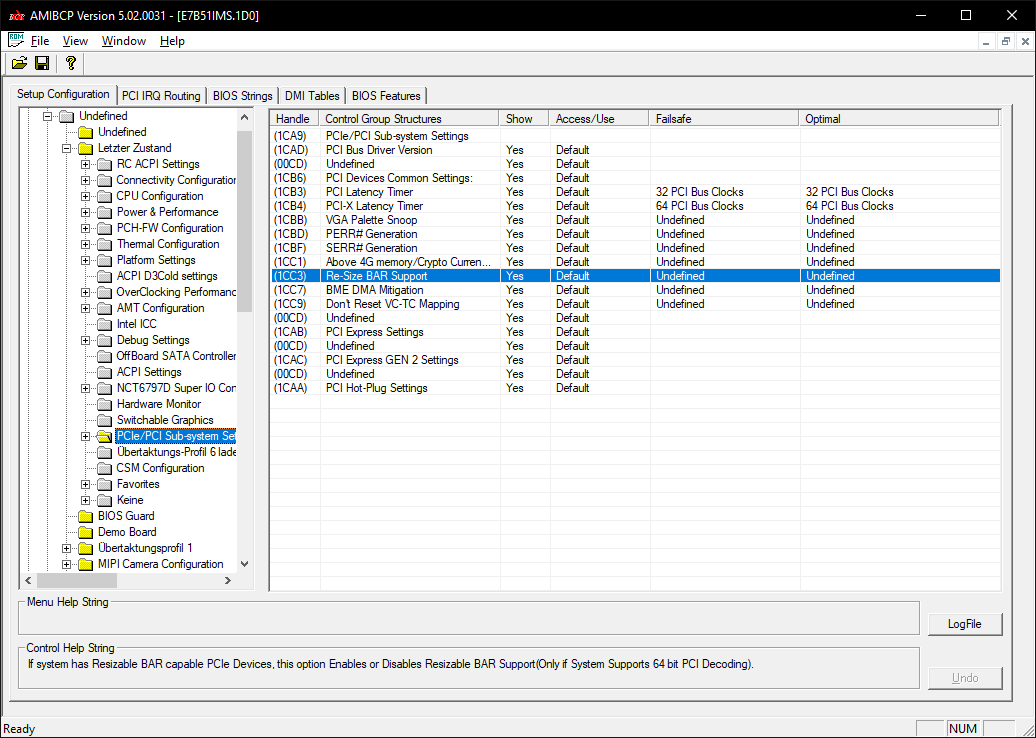The width and height of the screenshot is (1036, 738).
Task: Click the tree scroll down arrow
Action: pos(244,564)
